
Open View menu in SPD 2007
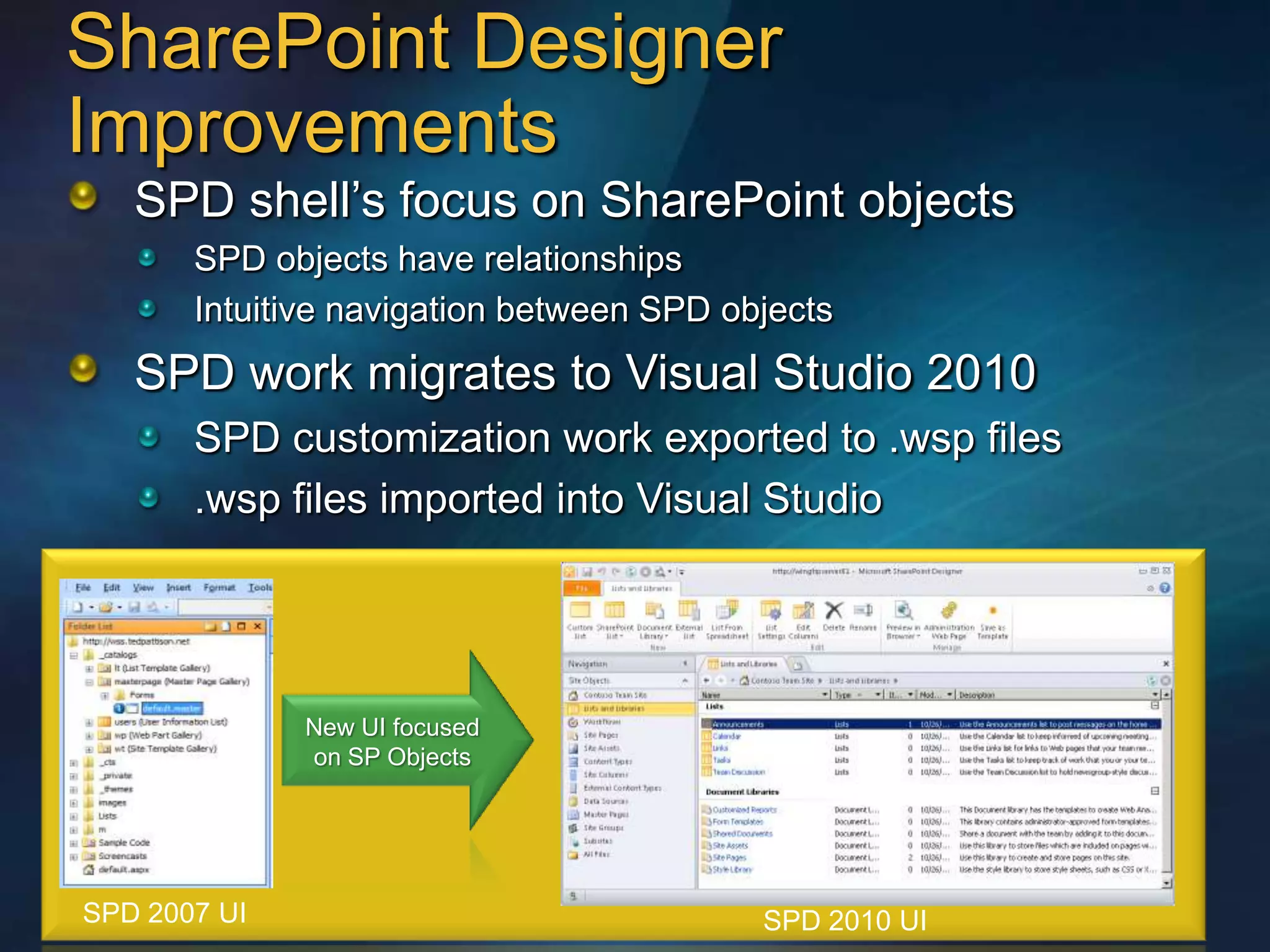(143, 587)
